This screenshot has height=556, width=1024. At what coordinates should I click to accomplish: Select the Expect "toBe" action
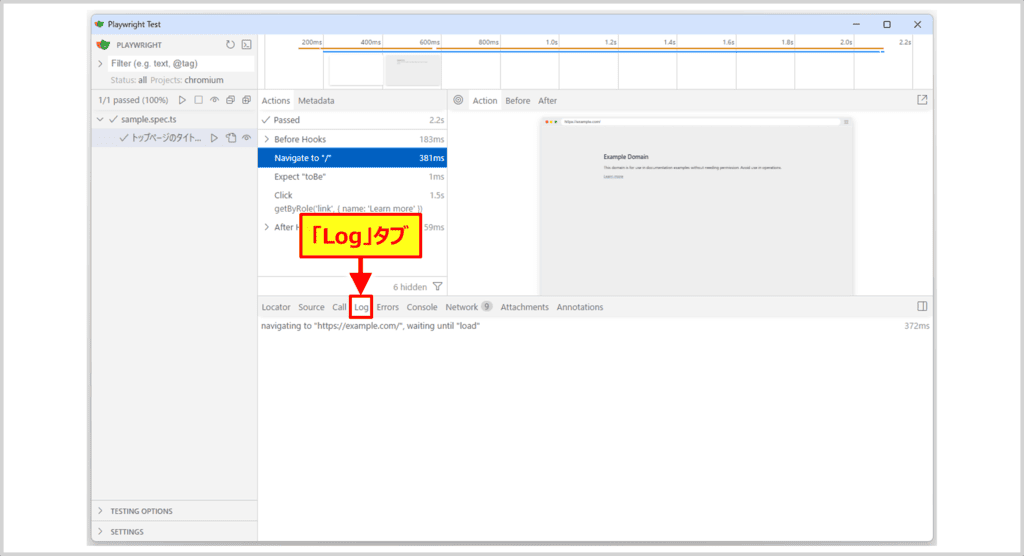[x=300, y=176]
